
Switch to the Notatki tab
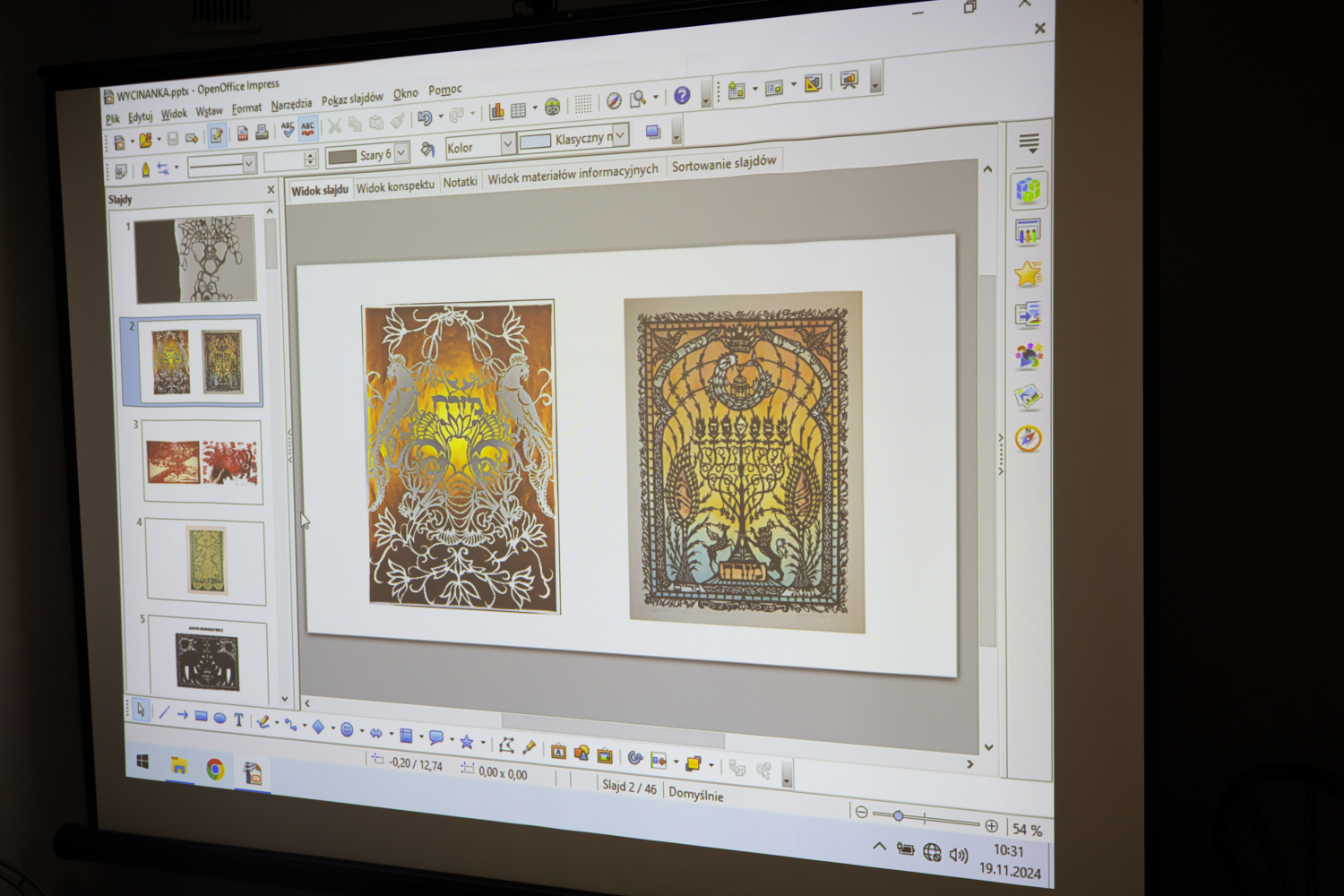click(461, 182)
